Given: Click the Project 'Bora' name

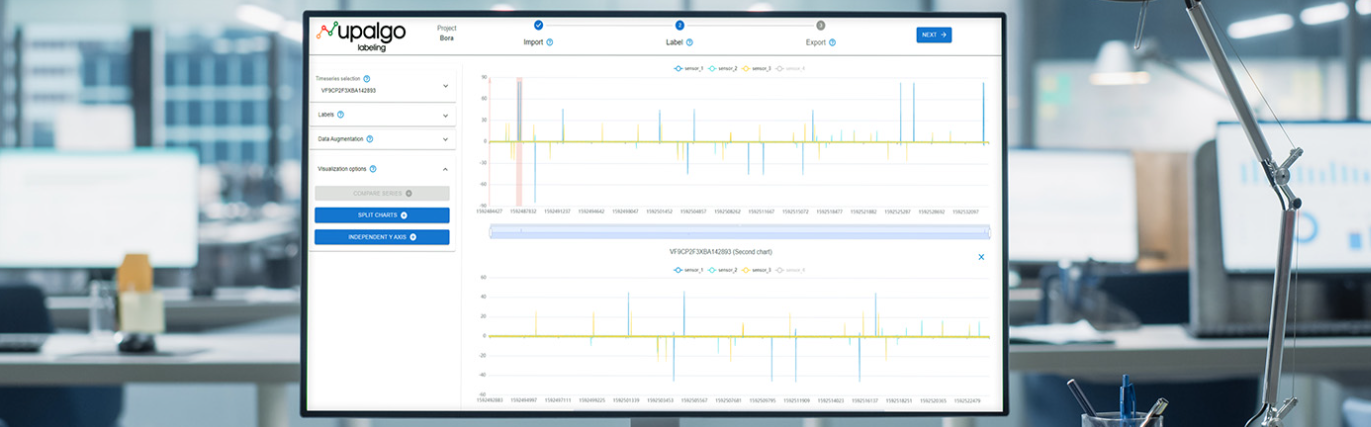Looking at the screenshot, I should coord(447,38).
